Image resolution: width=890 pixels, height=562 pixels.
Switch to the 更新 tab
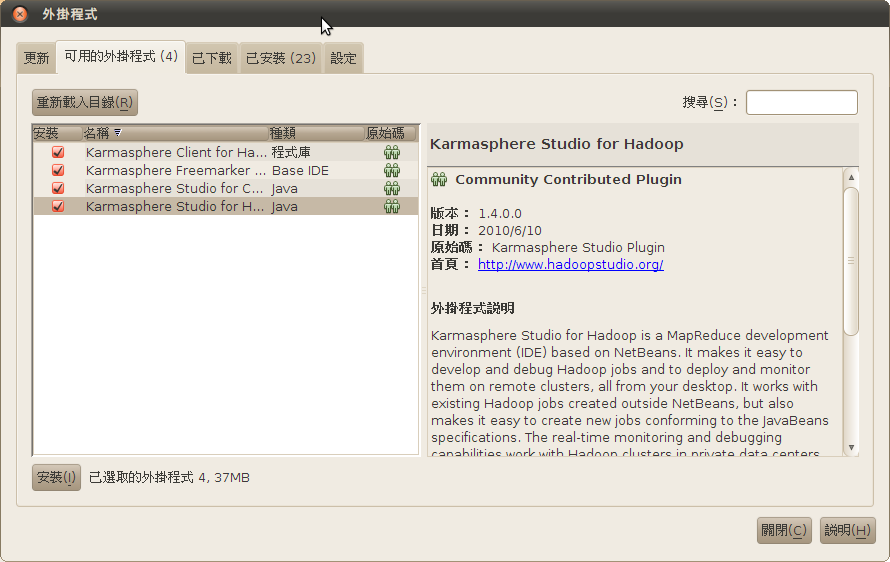(x=36, y=58)
